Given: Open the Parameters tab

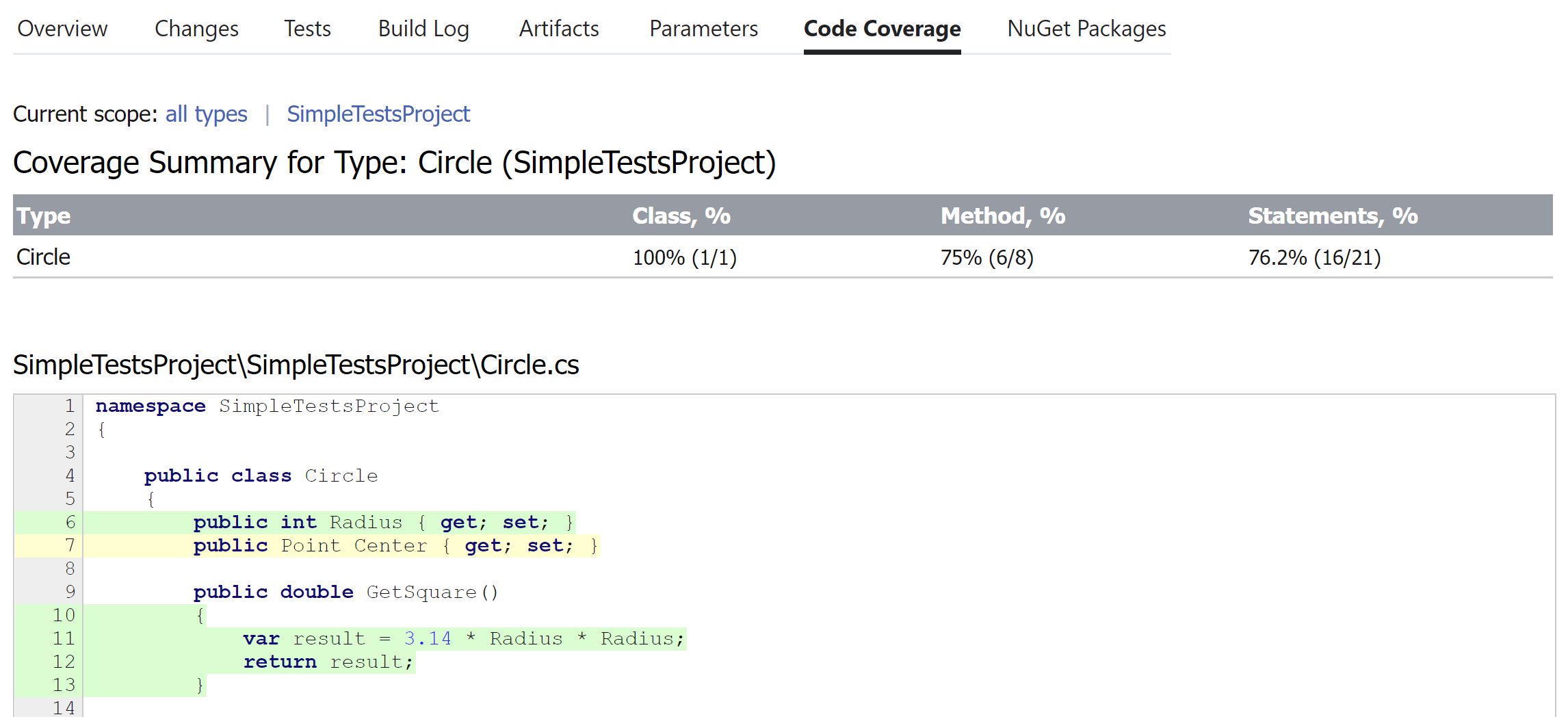Looking at the screenshot, I should click(703, 29).
